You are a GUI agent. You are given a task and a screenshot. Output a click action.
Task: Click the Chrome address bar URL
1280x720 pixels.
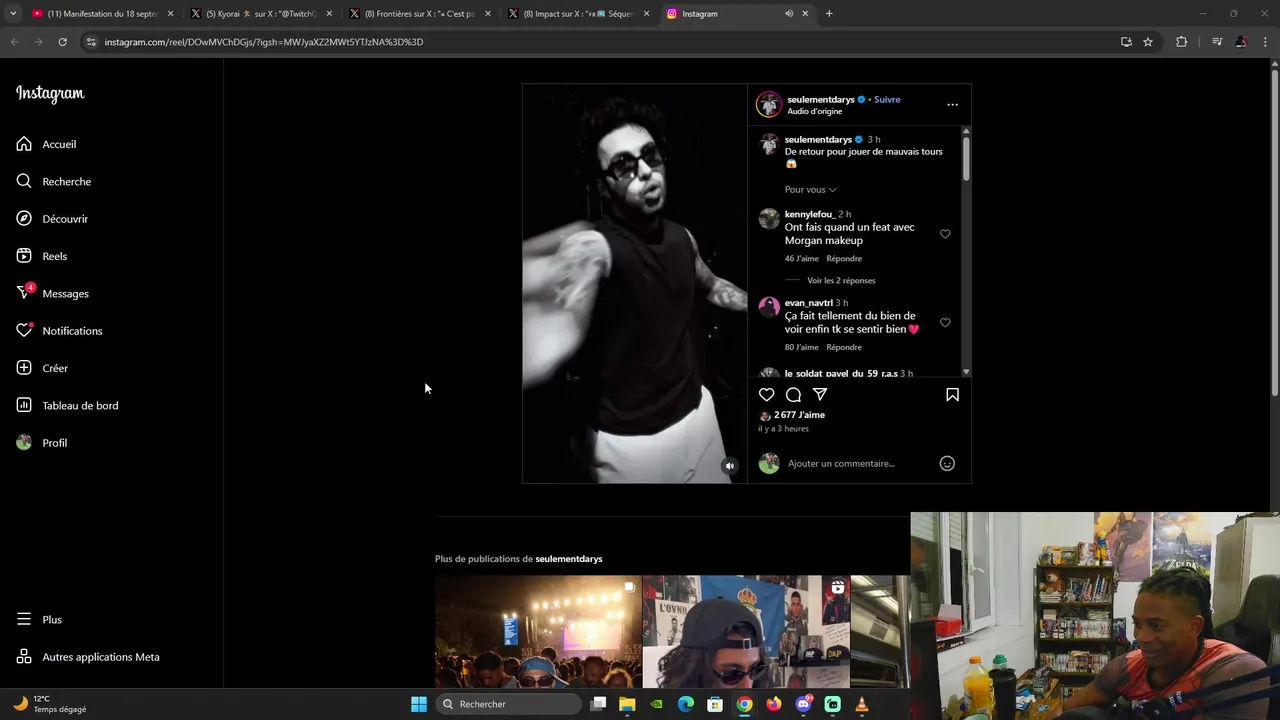point(264,42)
